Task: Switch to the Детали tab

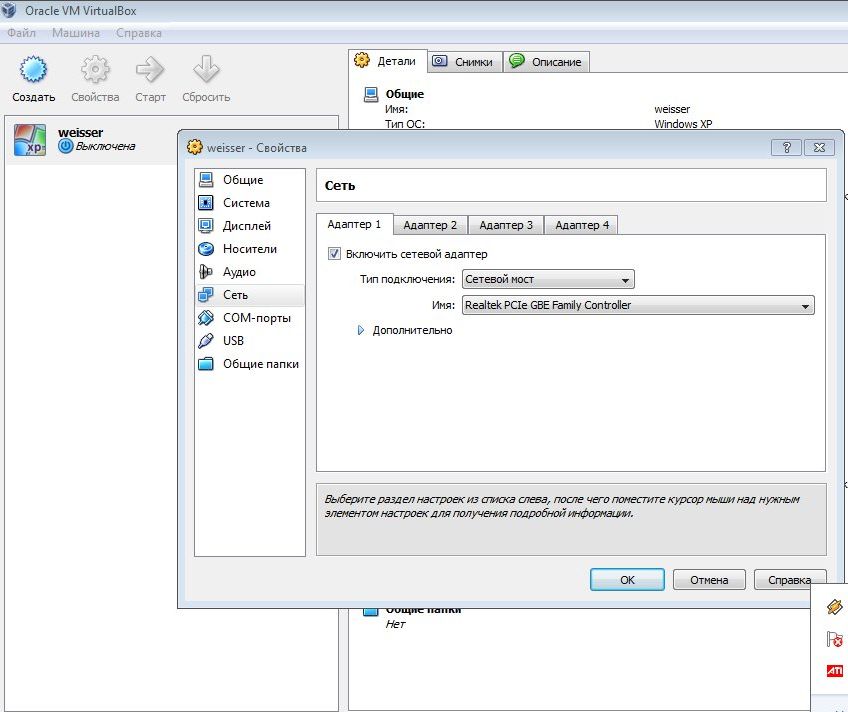Action: click(x=388, y=61)
